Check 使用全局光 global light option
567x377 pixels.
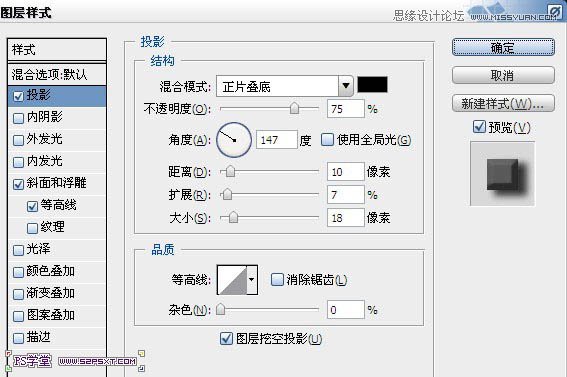pyautogui.click(x=327, y=140)
